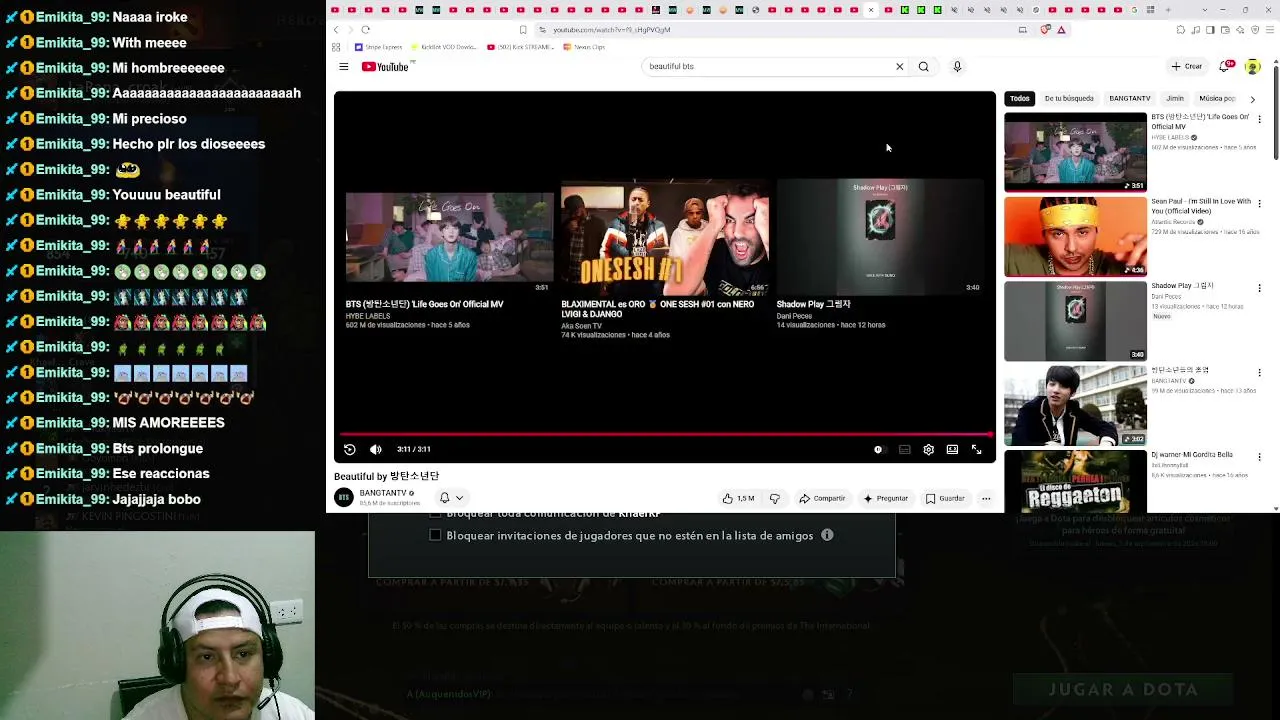Open a new browser tab with plus
This screenshot has width=1280, height=720.
1168,10
